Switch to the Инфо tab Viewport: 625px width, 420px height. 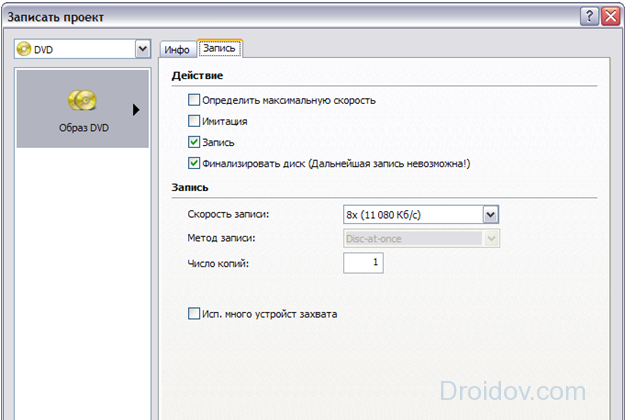(177, 49)
